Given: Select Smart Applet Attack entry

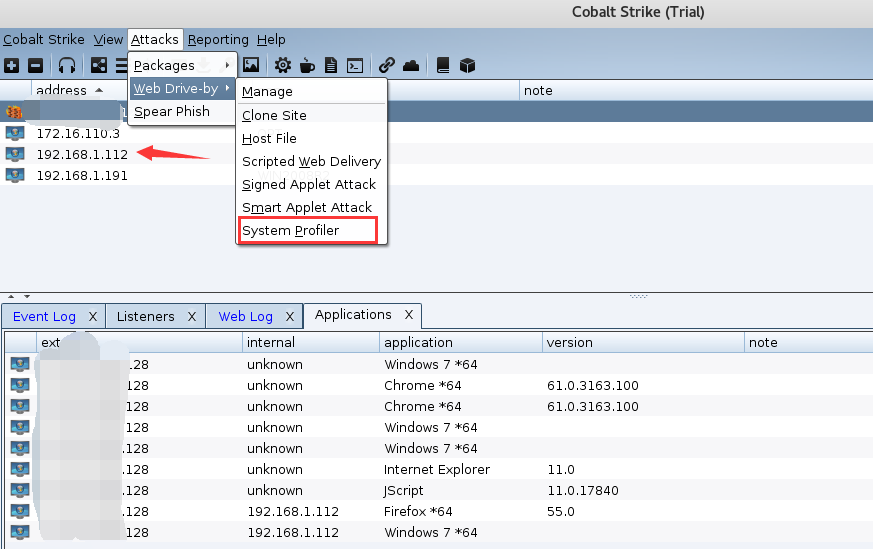Looking at the screenshot, I should 312,207.
